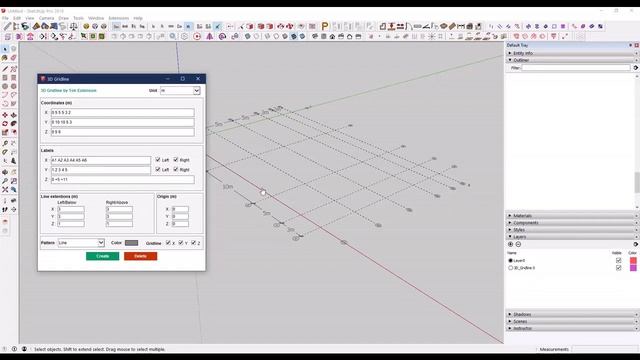The height and width of the screenshot is (360, 640).
Task: Hide the 3D_Gridline 0 layer
Action: (x=618, y=268)
